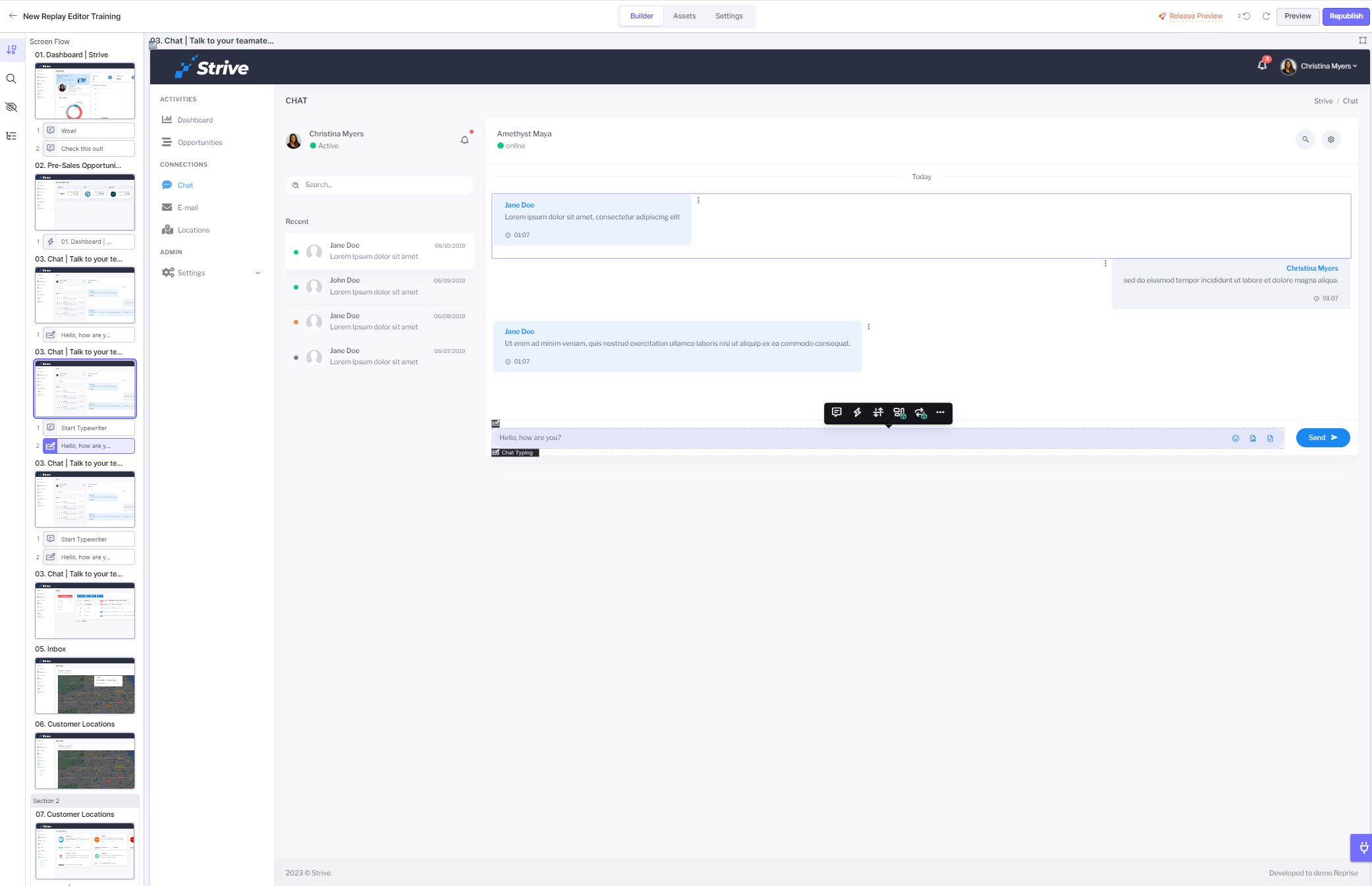This screenshot has width=1372, height=886.
Task: Switch to the Assets tab
Action: pos(684,16)
